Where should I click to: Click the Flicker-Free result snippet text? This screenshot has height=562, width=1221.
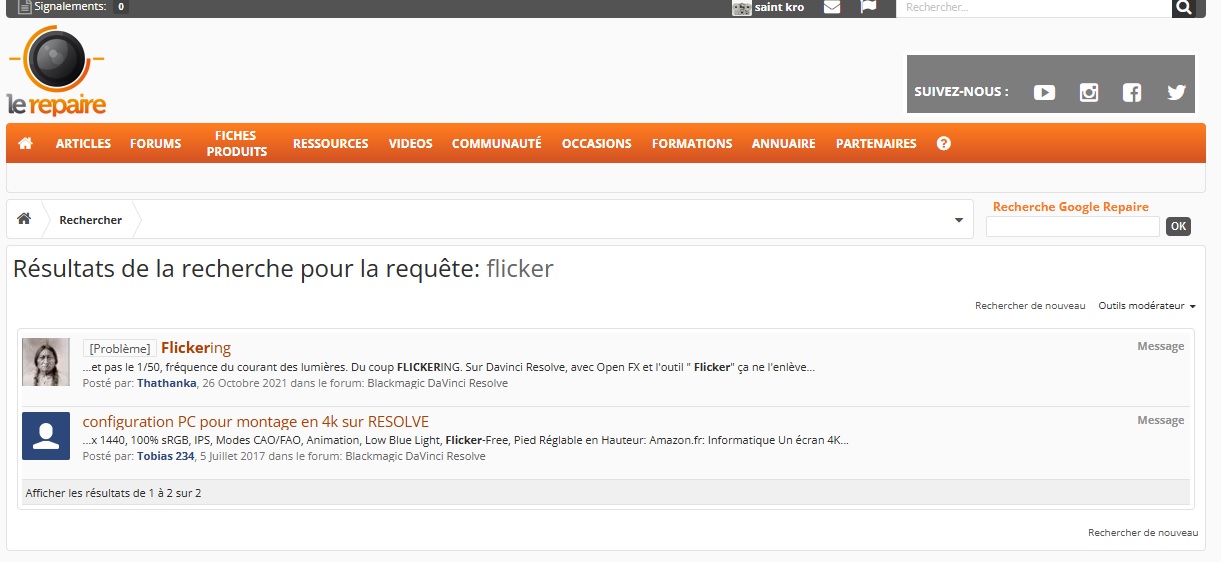pyautogui.click(x=466, y=440)
